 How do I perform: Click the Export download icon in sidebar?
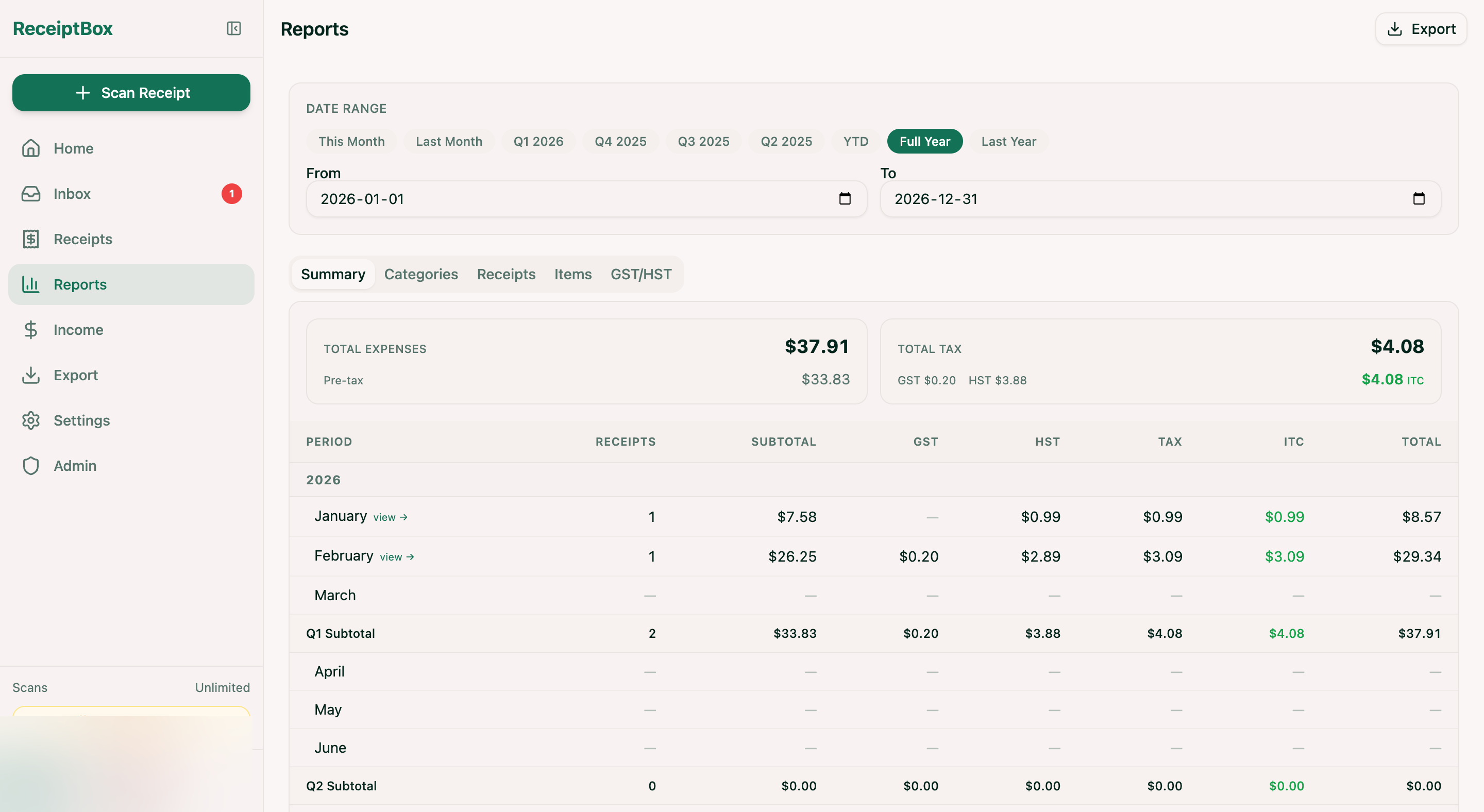30,375
